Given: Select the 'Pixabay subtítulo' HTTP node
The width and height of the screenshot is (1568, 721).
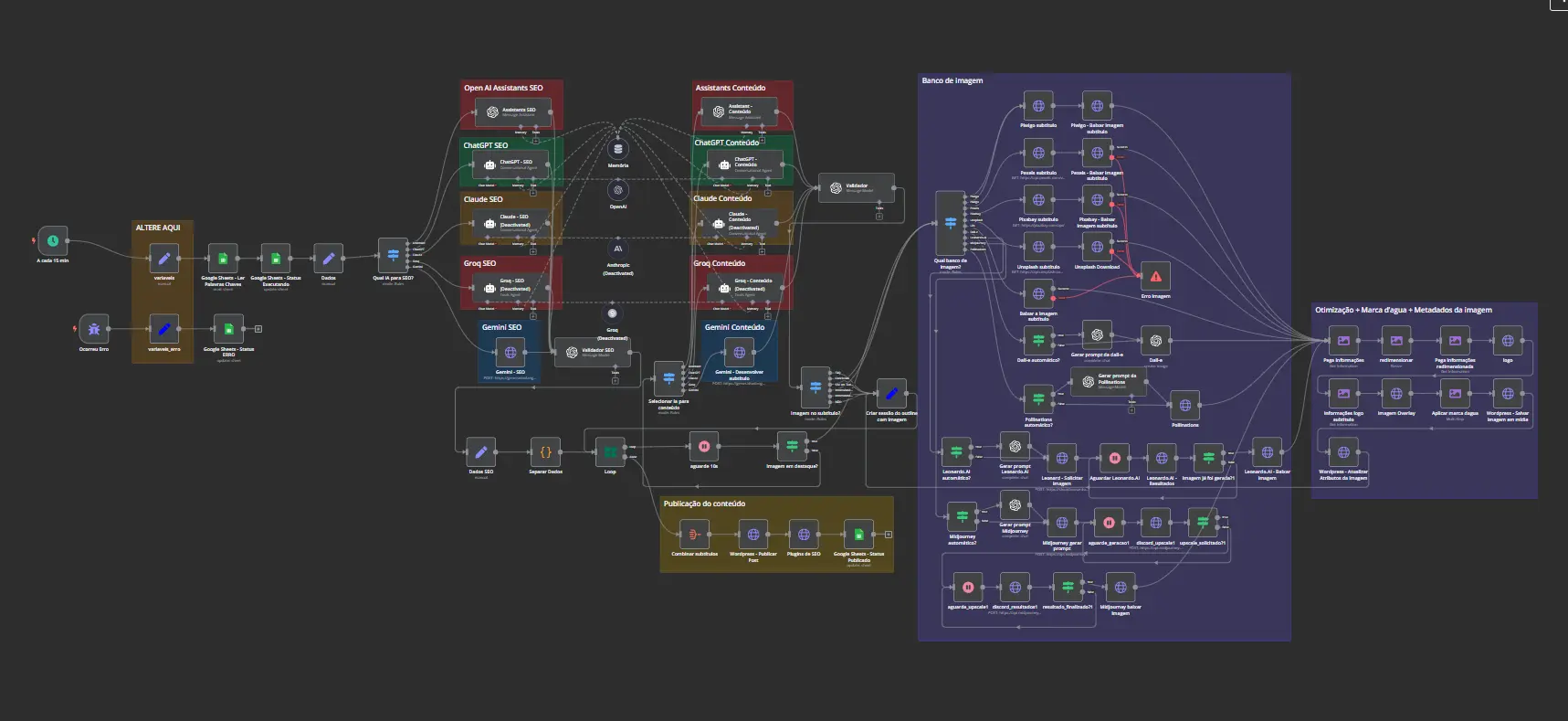Looking at the screenshot, I should coord(1038,200).
